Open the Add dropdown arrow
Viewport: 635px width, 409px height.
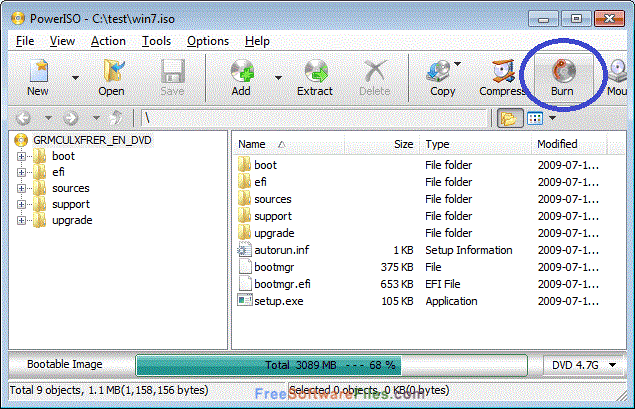[279, 78]
